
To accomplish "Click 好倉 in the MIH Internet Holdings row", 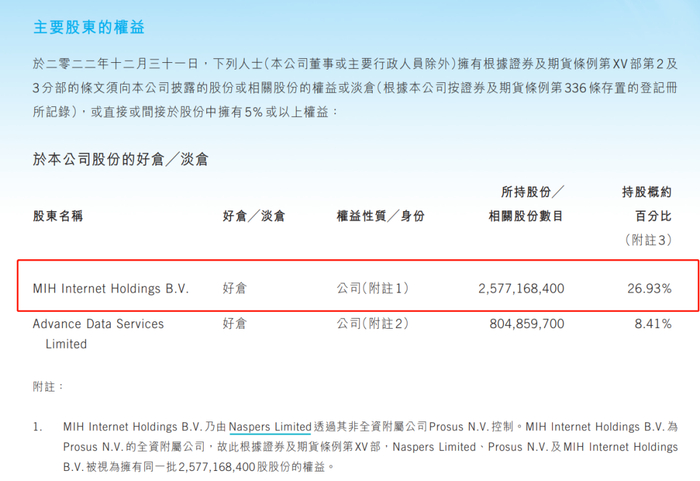I will tap(235, 289).
